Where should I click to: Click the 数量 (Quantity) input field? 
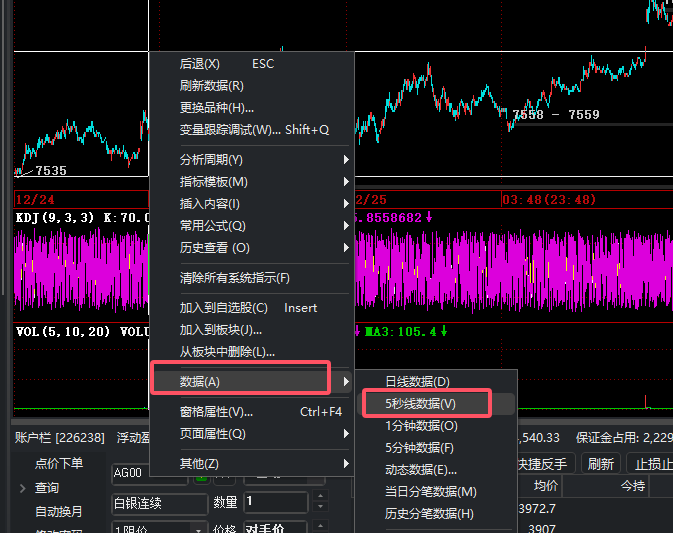click(x=275, y=502)
